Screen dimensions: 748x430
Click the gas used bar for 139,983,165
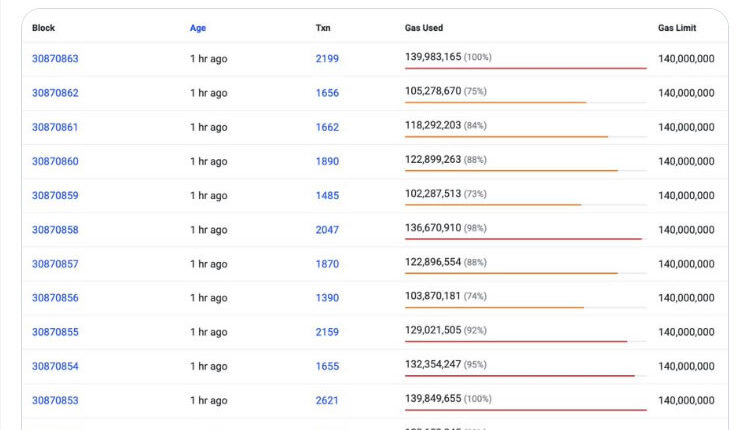(525, 68)
